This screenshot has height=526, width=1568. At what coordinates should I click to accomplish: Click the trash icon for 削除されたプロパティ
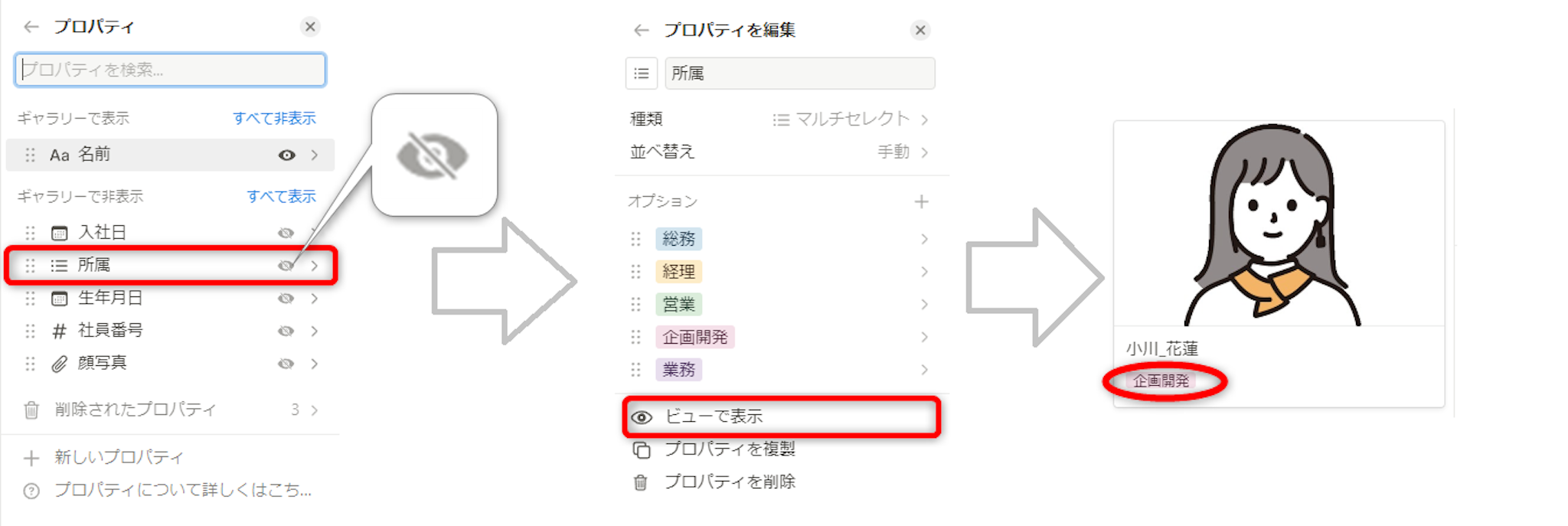[31, 410]
